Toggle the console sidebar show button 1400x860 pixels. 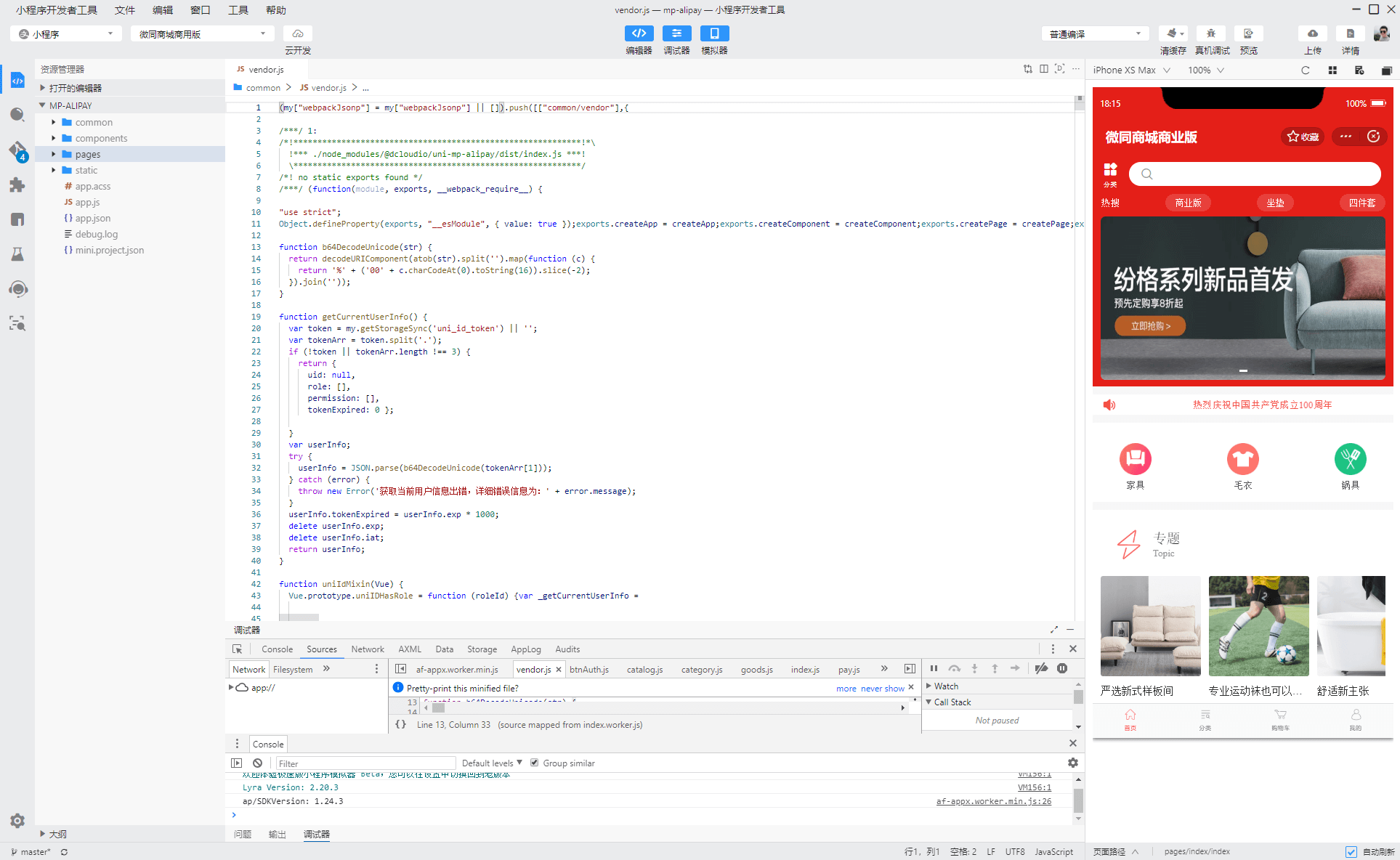pos(236,763)
